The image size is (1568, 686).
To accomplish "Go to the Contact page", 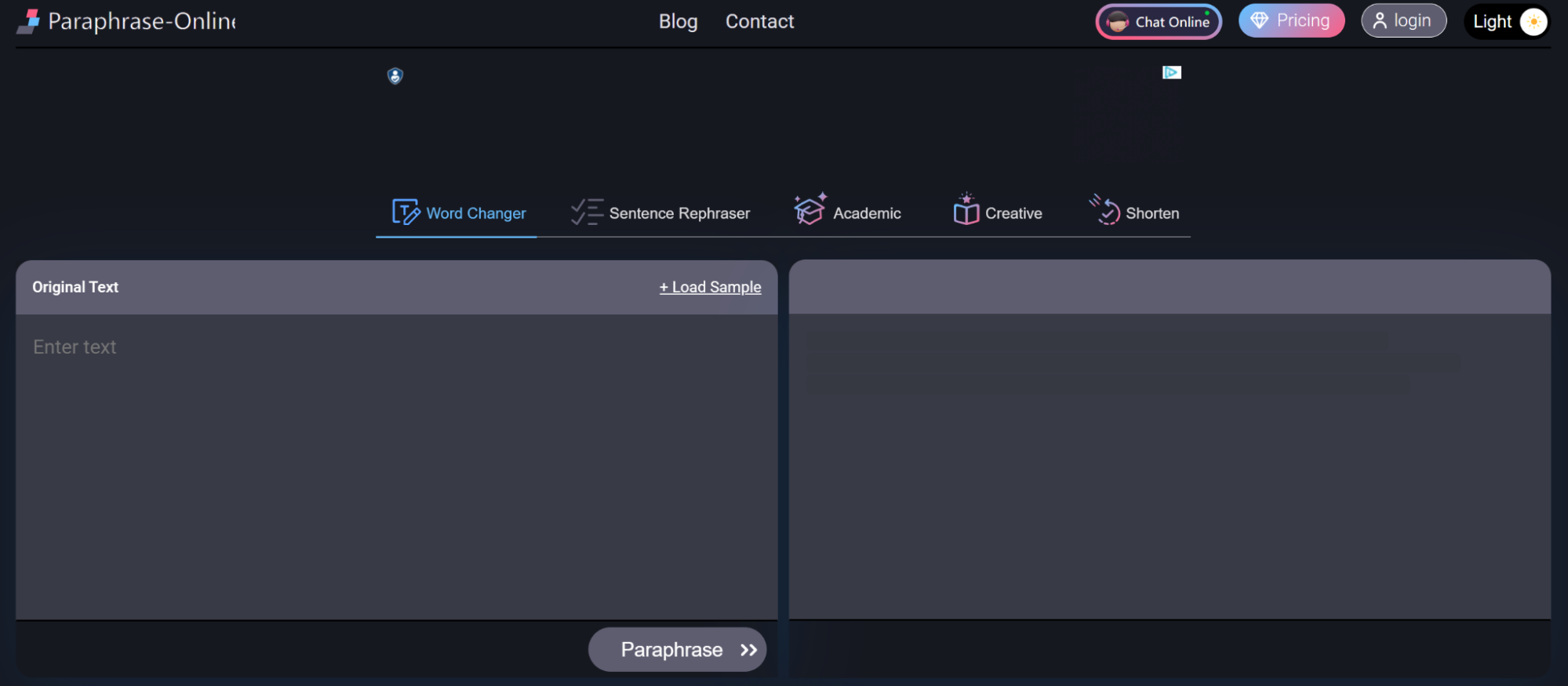I will (x=759, y=21).
